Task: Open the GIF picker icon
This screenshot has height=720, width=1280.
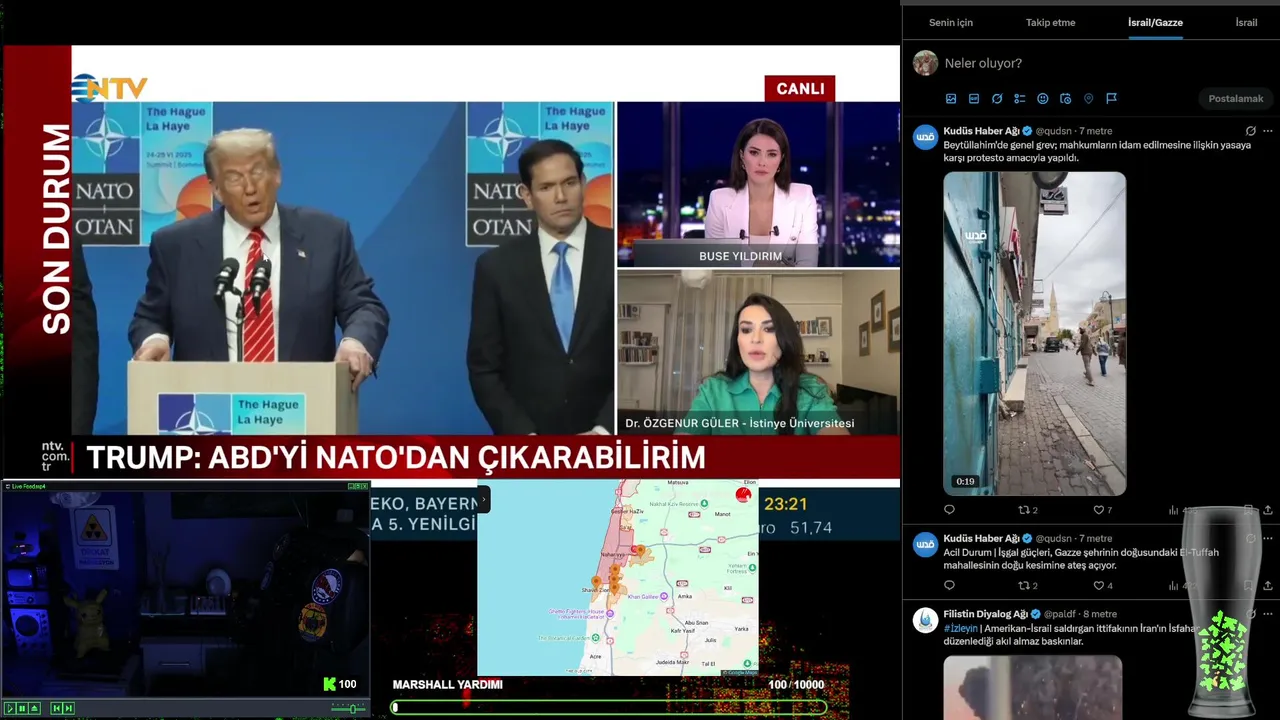Action: (x=974, y=99)
